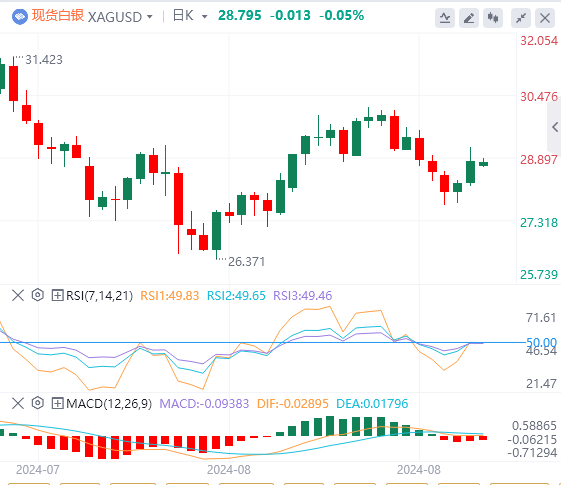Screen dimensions: 561x485
Task: Remove the MACD indicator
Action: coord(18,403)
